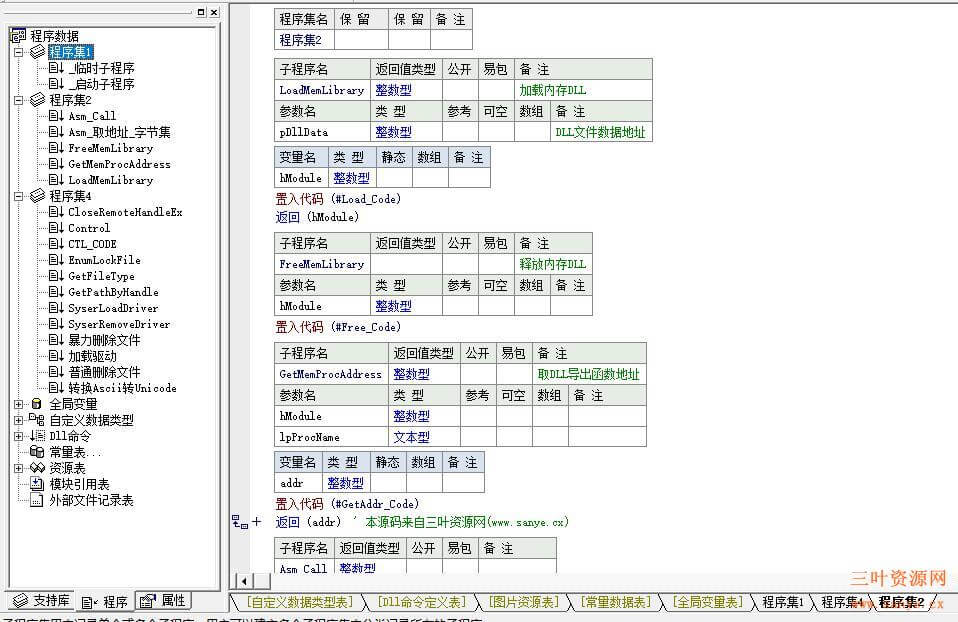This screenshot has height=622, width=958.
Task: Click the 外部文件记录表 icon
Action: [x=37, y=500]
